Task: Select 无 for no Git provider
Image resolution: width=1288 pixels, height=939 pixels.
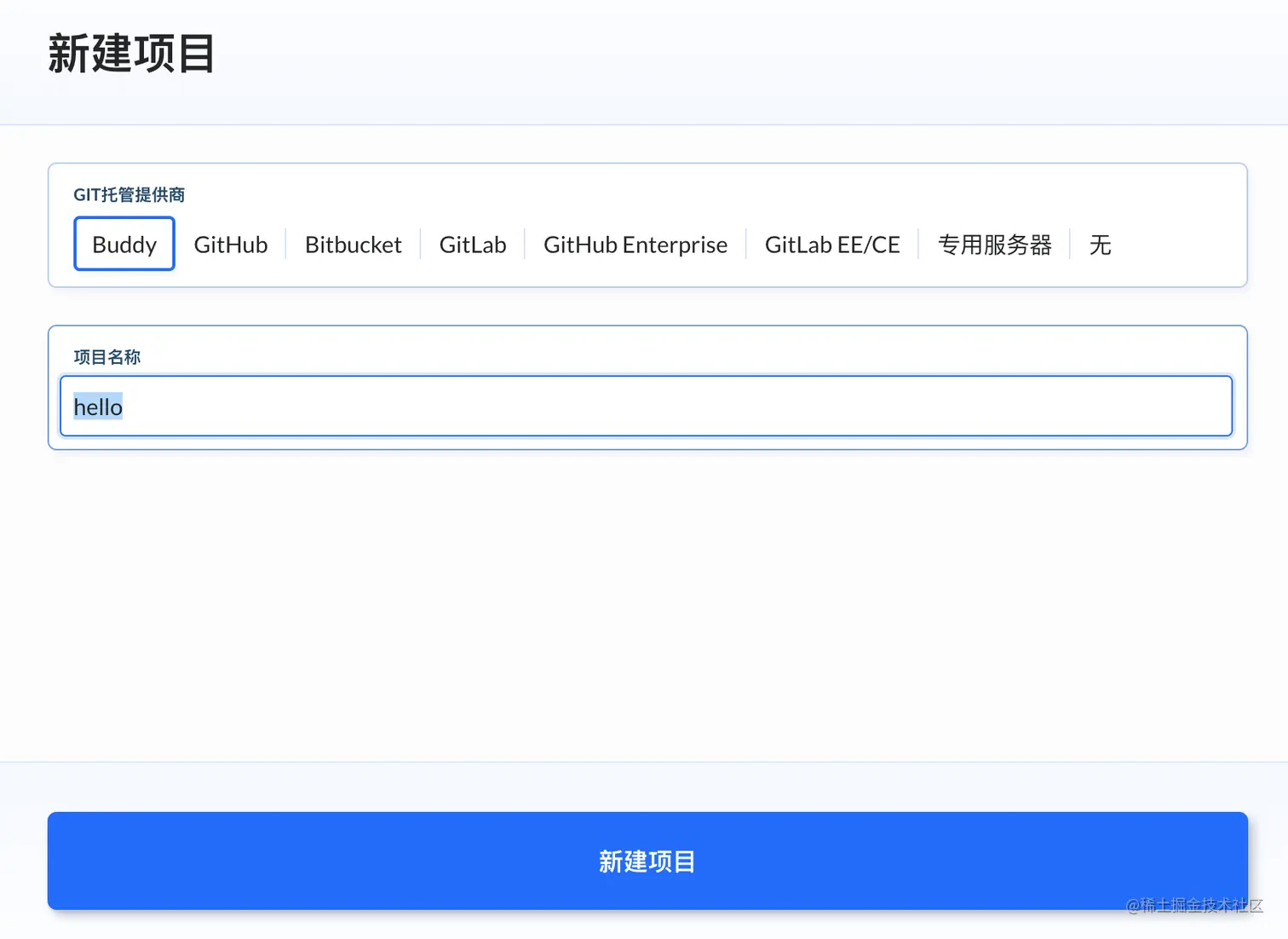Action: [x=1100, y=245]
